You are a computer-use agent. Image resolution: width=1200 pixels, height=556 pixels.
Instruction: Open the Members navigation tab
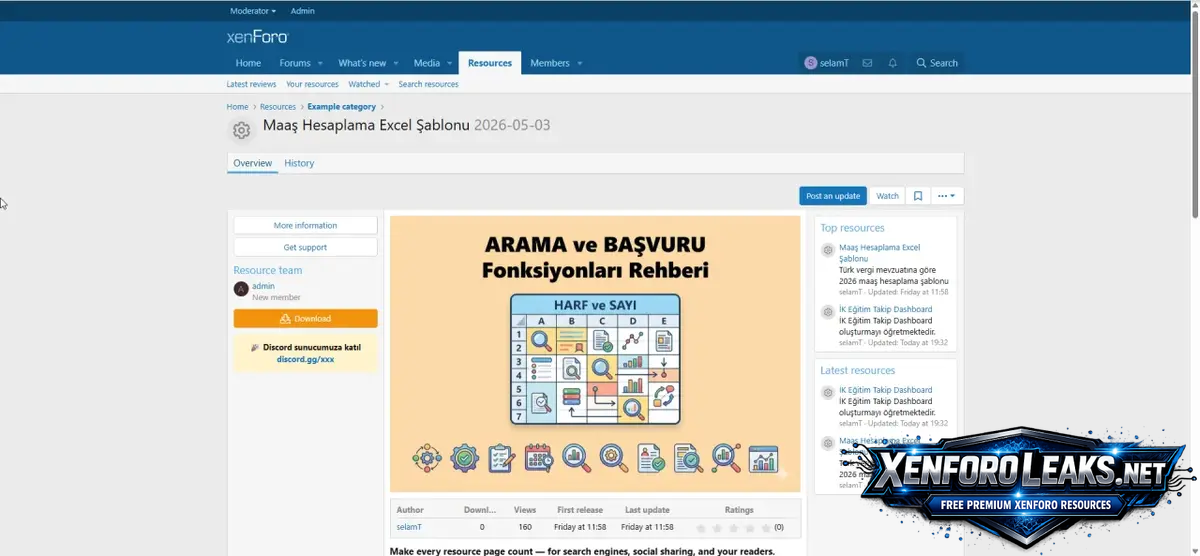[550, 63]
